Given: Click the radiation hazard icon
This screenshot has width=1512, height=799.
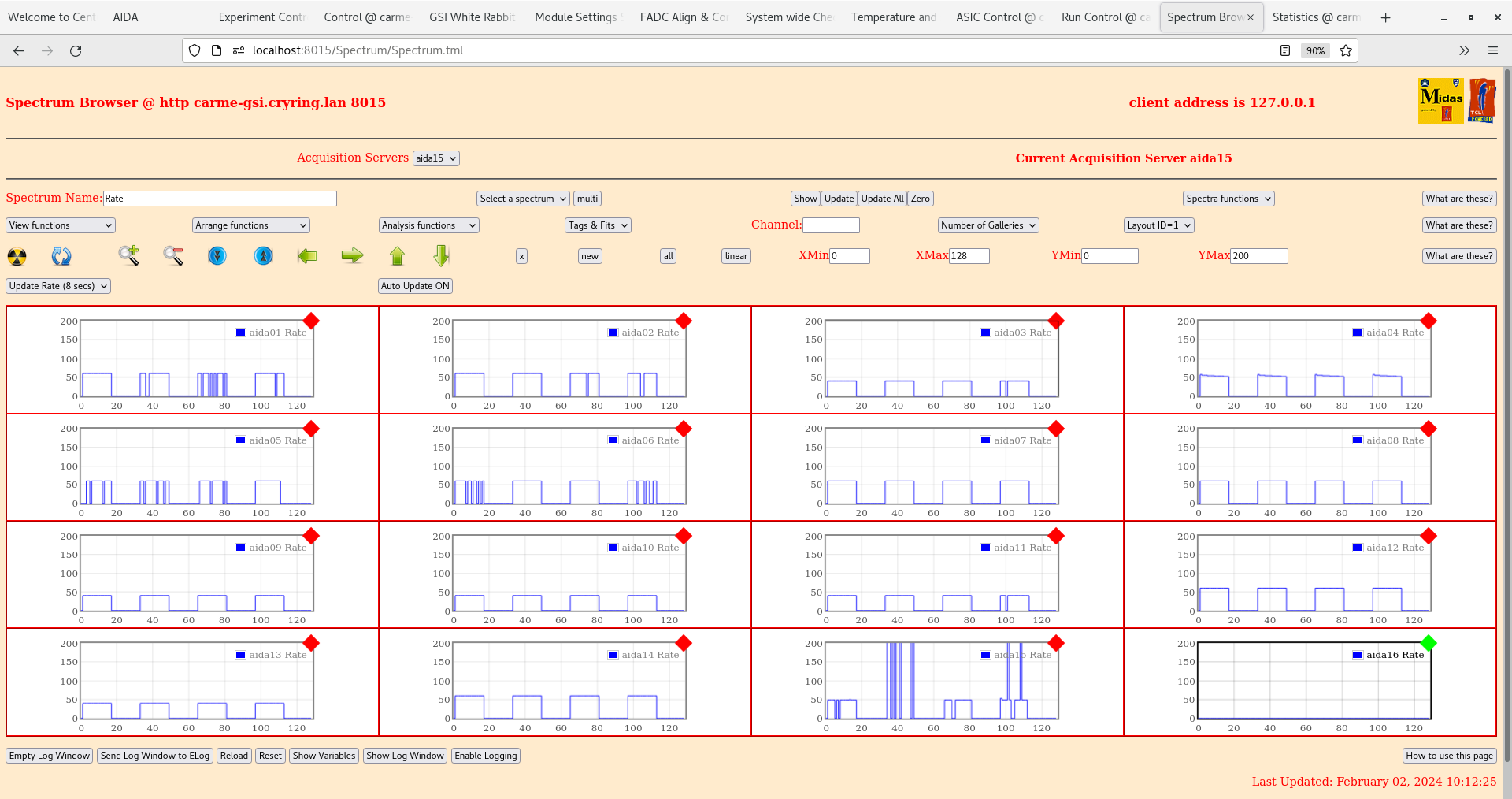Looking at the screenshot, I should pos(17,256).
